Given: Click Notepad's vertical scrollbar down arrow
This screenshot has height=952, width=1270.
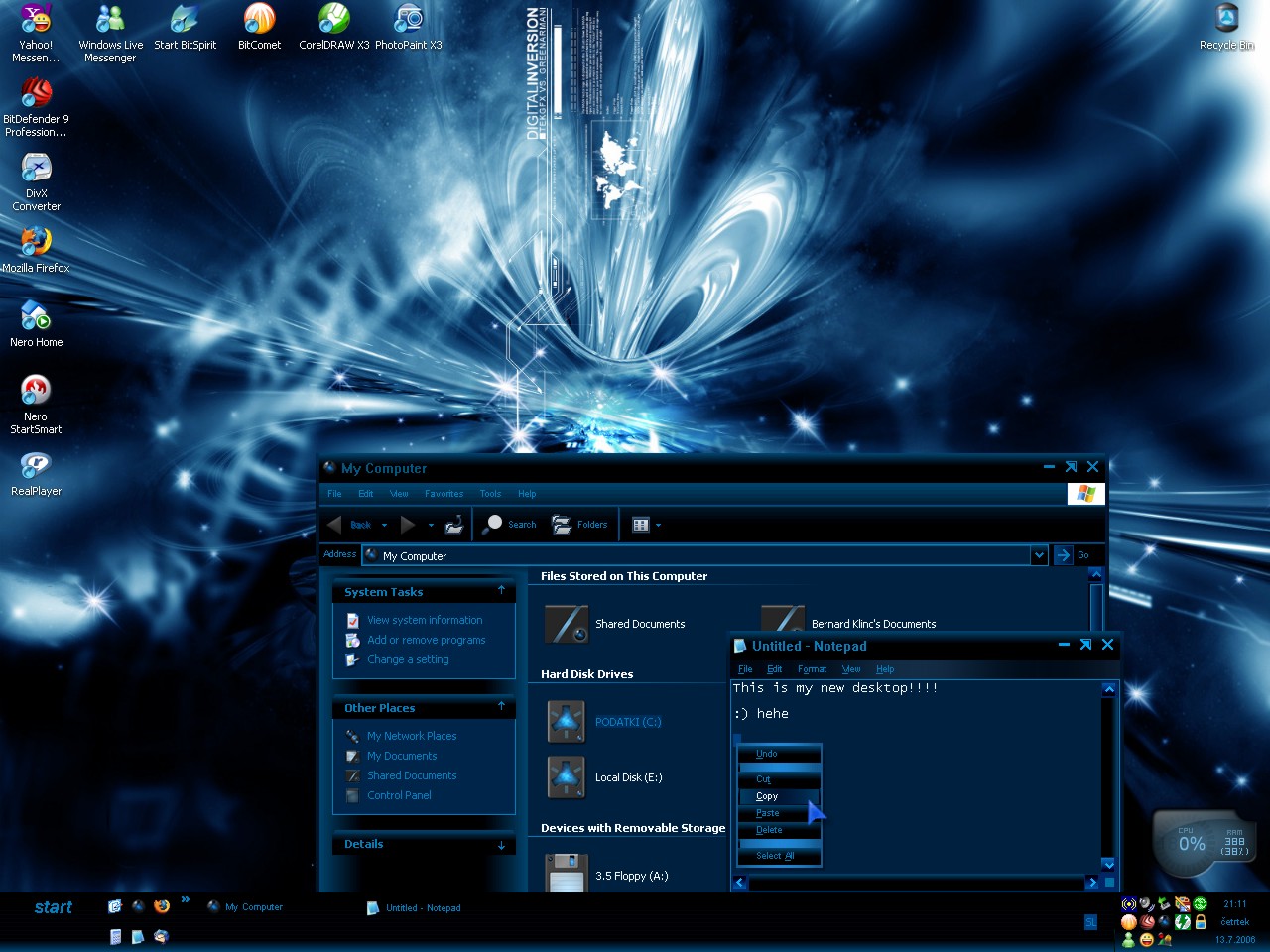Looking at the screenshot, I should (x=1109, y=864).
